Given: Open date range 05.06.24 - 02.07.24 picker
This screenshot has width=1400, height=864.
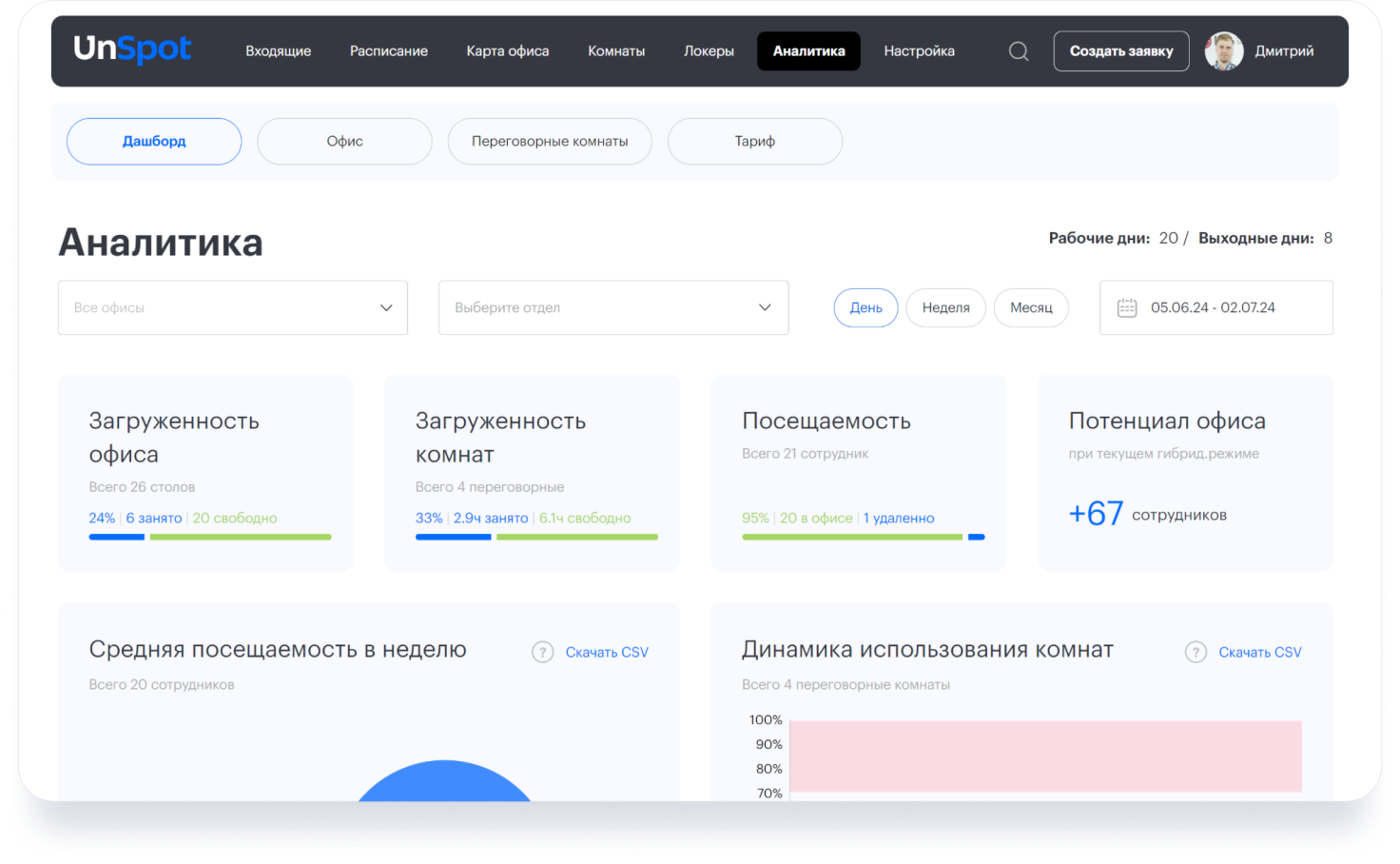Looking at the screenshot, I should point(1216,307).
